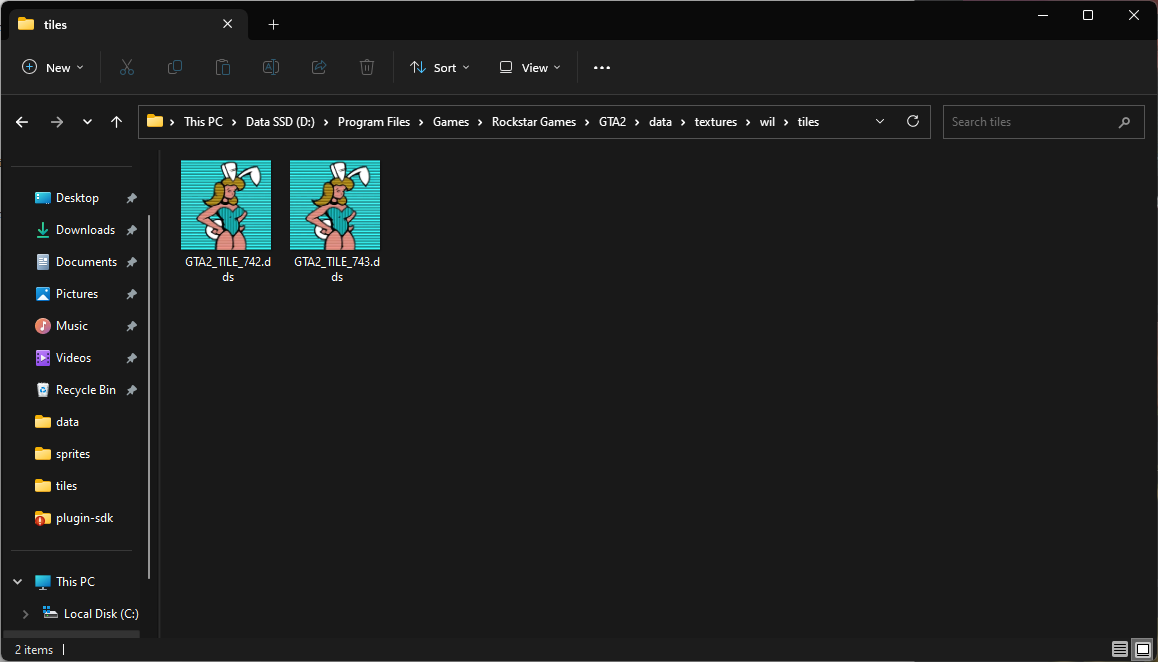Click the Back navigation arrow

click(21, 121)
